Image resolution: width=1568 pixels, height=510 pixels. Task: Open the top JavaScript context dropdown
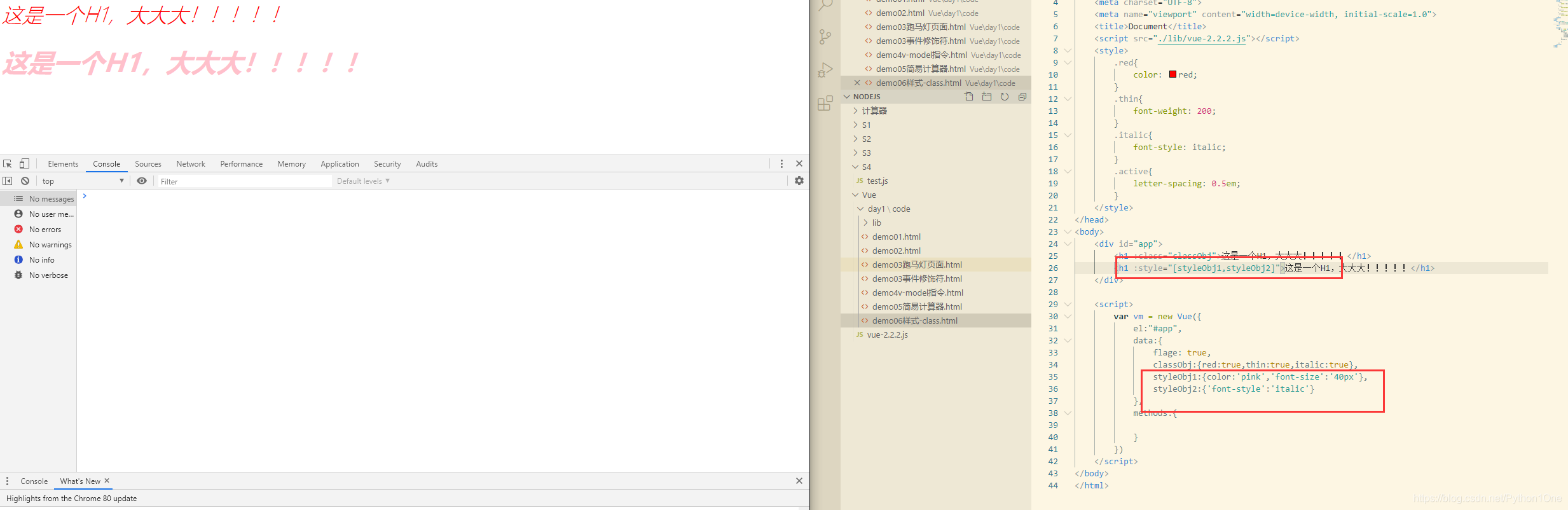(x=83, y=181)
